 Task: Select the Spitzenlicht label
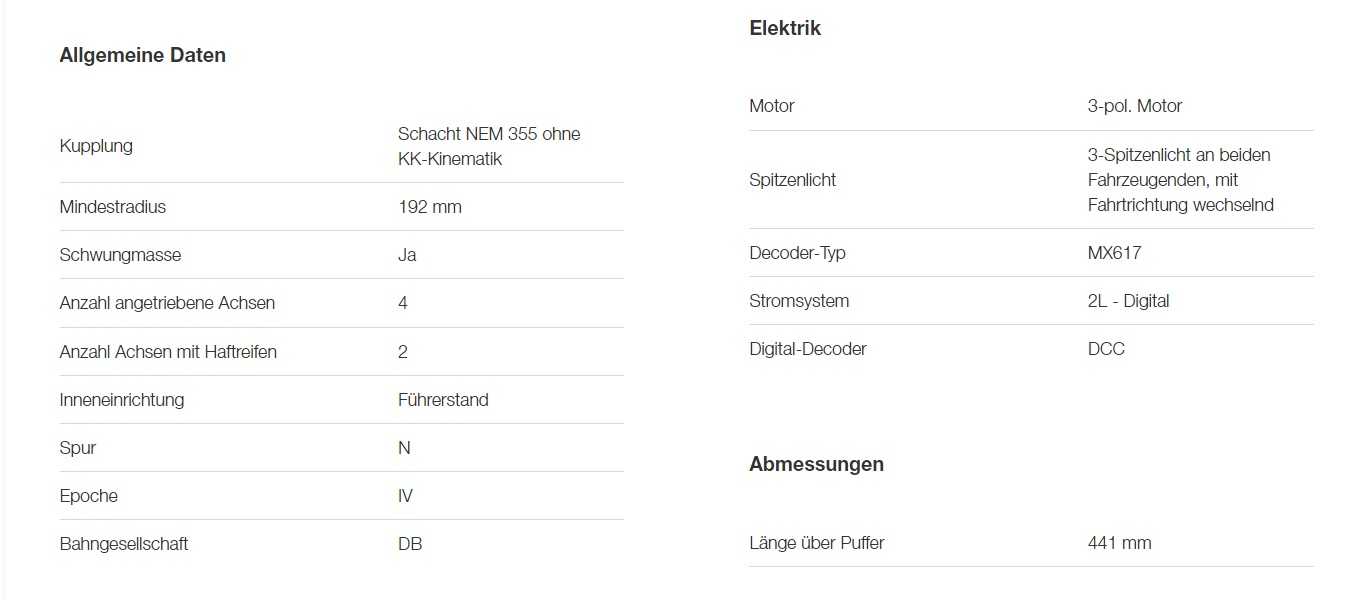[793, 180]
